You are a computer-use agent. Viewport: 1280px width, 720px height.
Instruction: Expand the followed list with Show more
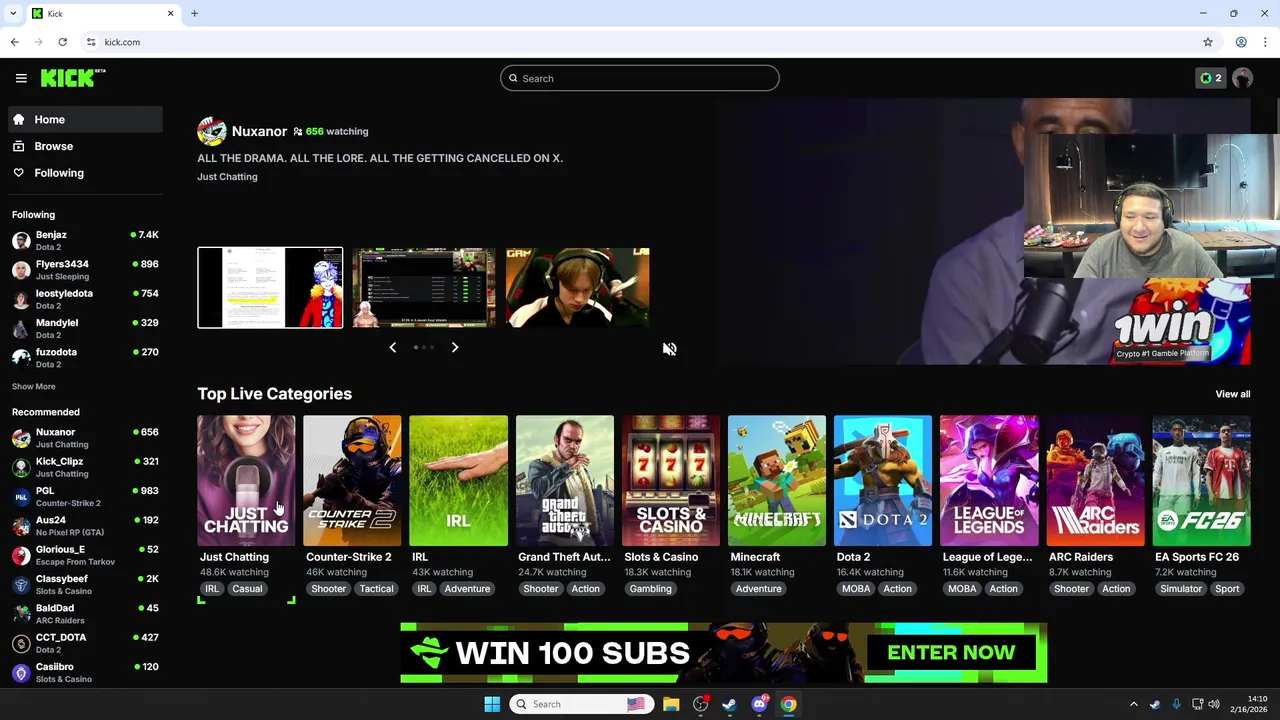34,387
